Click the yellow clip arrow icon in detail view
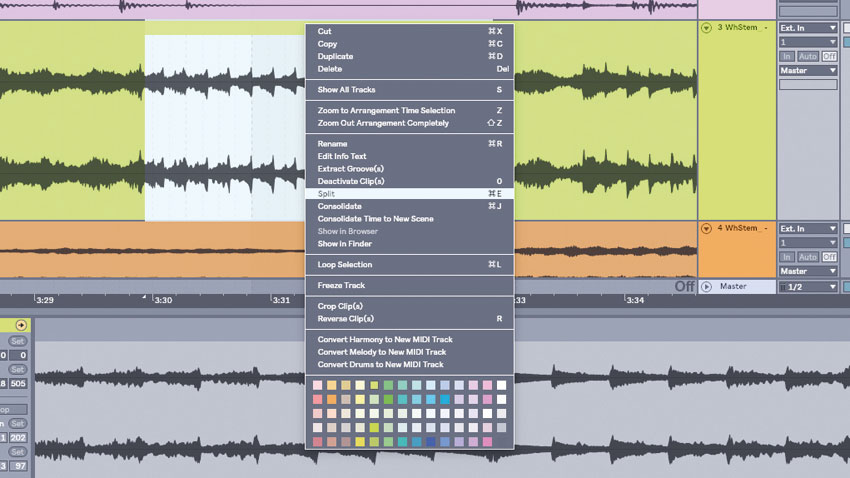 21,325
